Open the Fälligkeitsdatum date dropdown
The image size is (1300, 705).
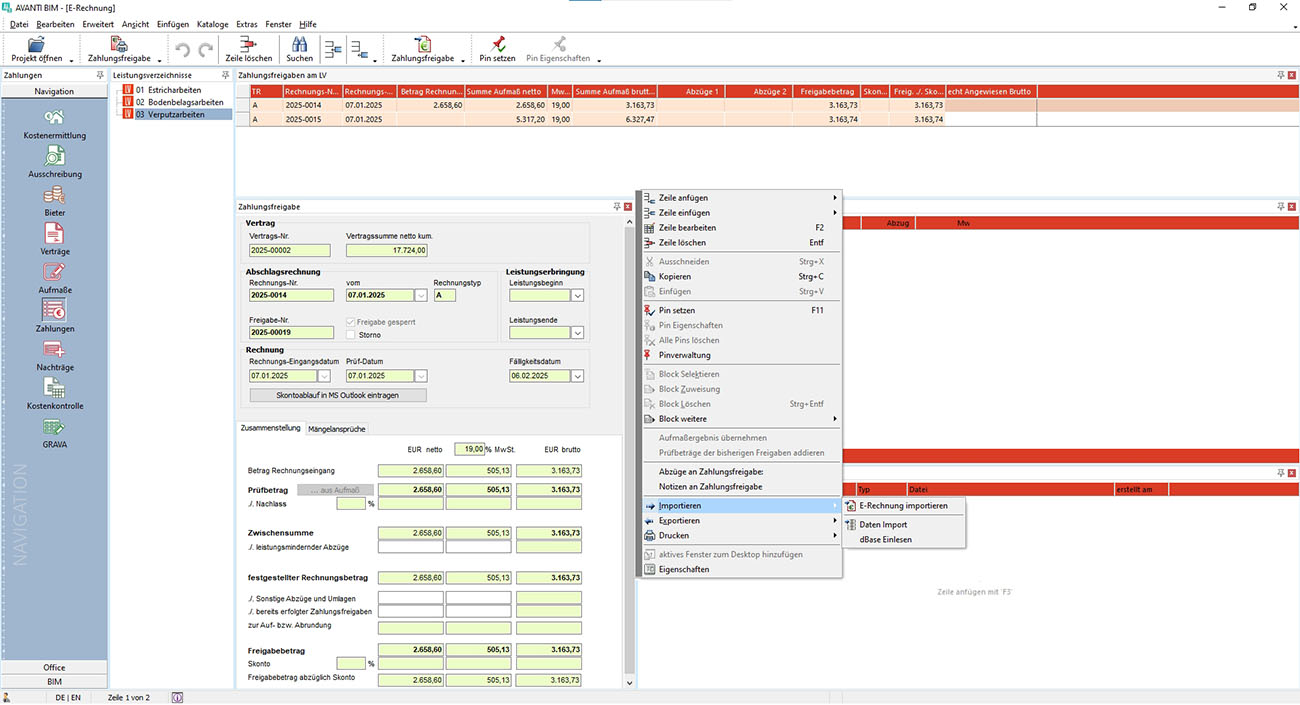click(x=577, y=376)
